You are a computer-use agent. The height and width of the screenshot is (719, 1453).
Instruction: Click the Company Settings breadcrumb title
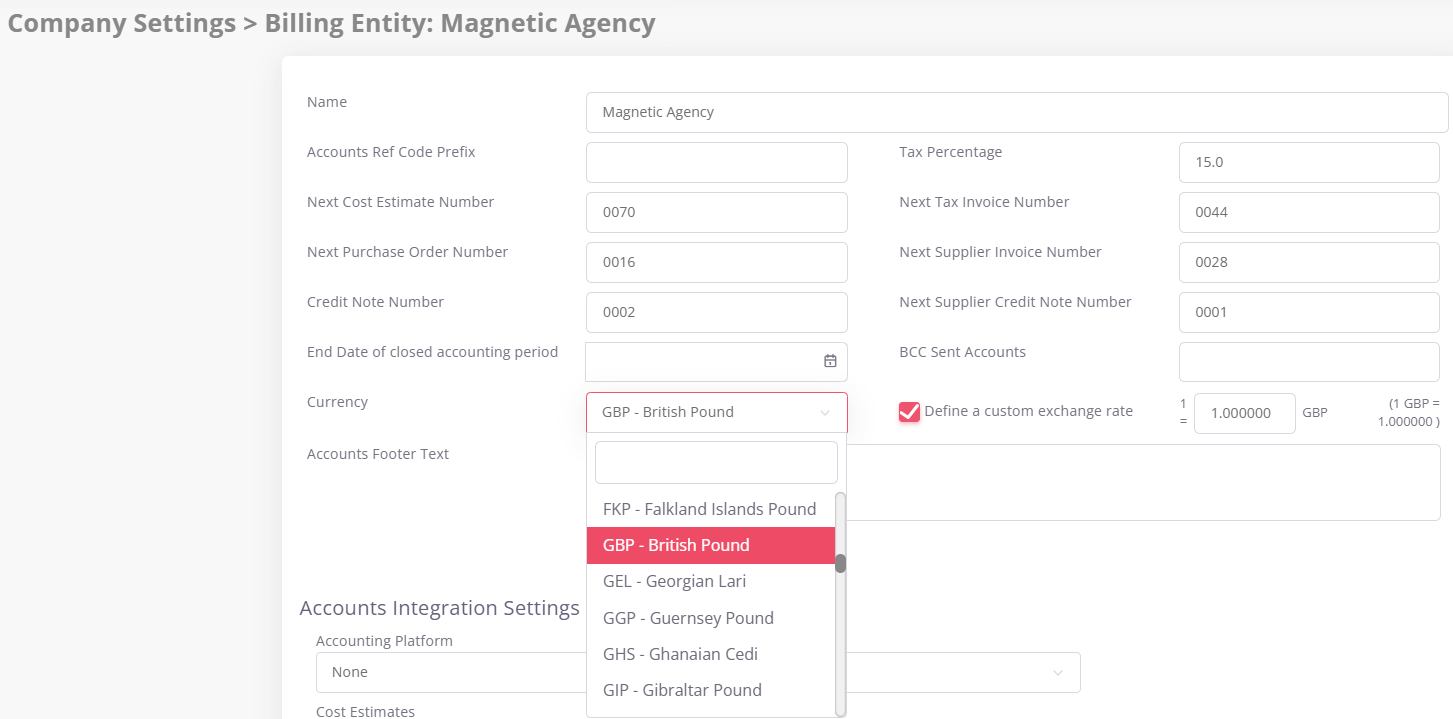122,24
